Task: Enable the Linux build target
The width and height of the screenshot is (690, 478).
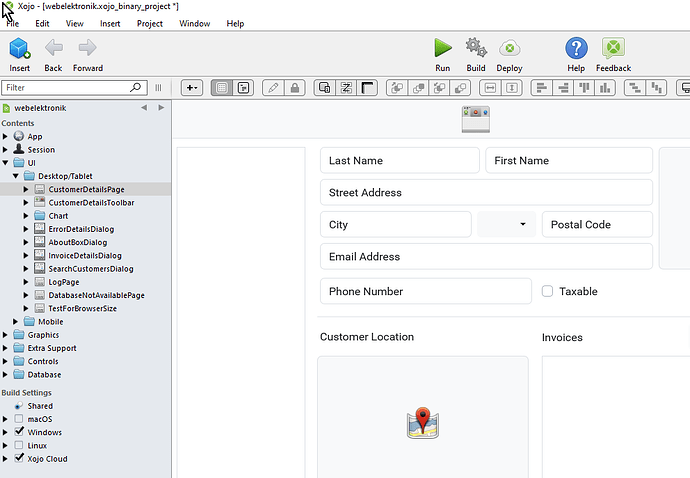Action: pos(19,445)
